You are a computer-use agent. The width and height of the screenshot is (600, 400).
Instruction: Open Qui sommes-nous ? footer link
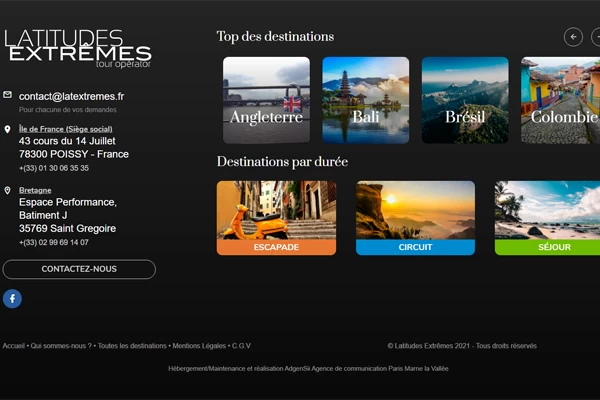tap(61, 346)
